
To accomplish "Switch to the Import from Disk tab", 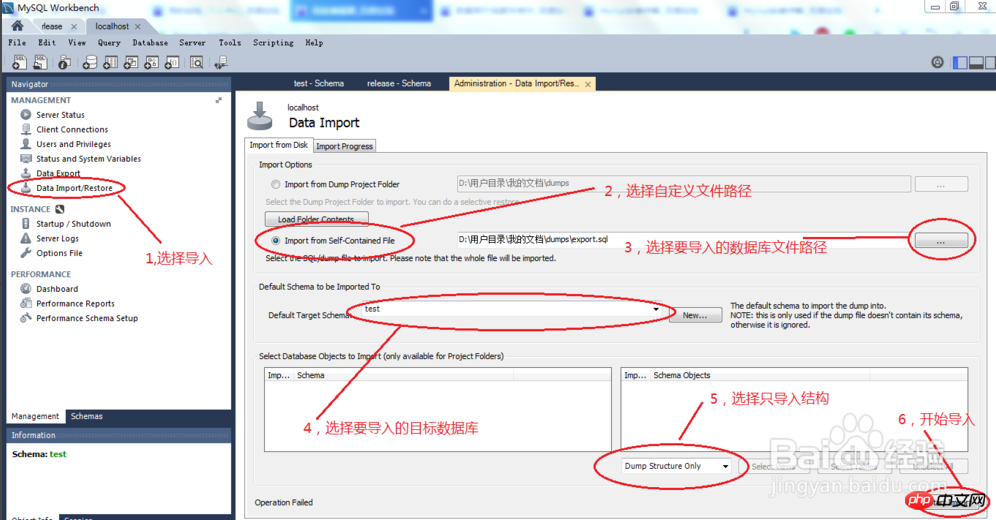I will [278, 145].
